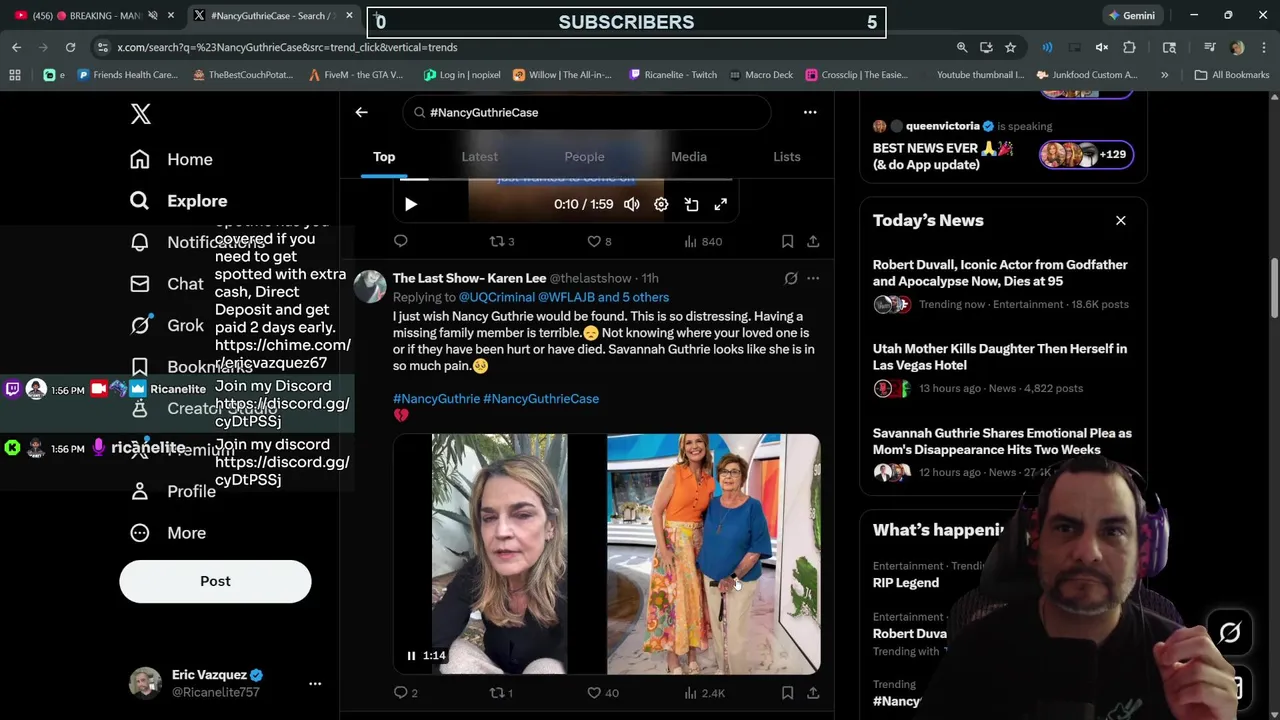Open Chrome apps grid icon
The height and width of the screenshot is (720, 1280).
click(x=15, y=75)
